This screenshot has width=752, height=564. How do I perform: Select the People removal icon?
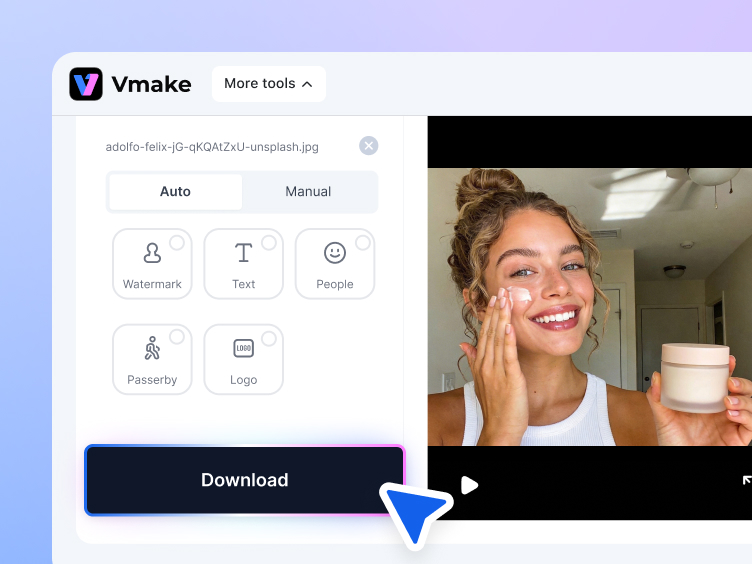pyautogui.click(x=335, y=254)
